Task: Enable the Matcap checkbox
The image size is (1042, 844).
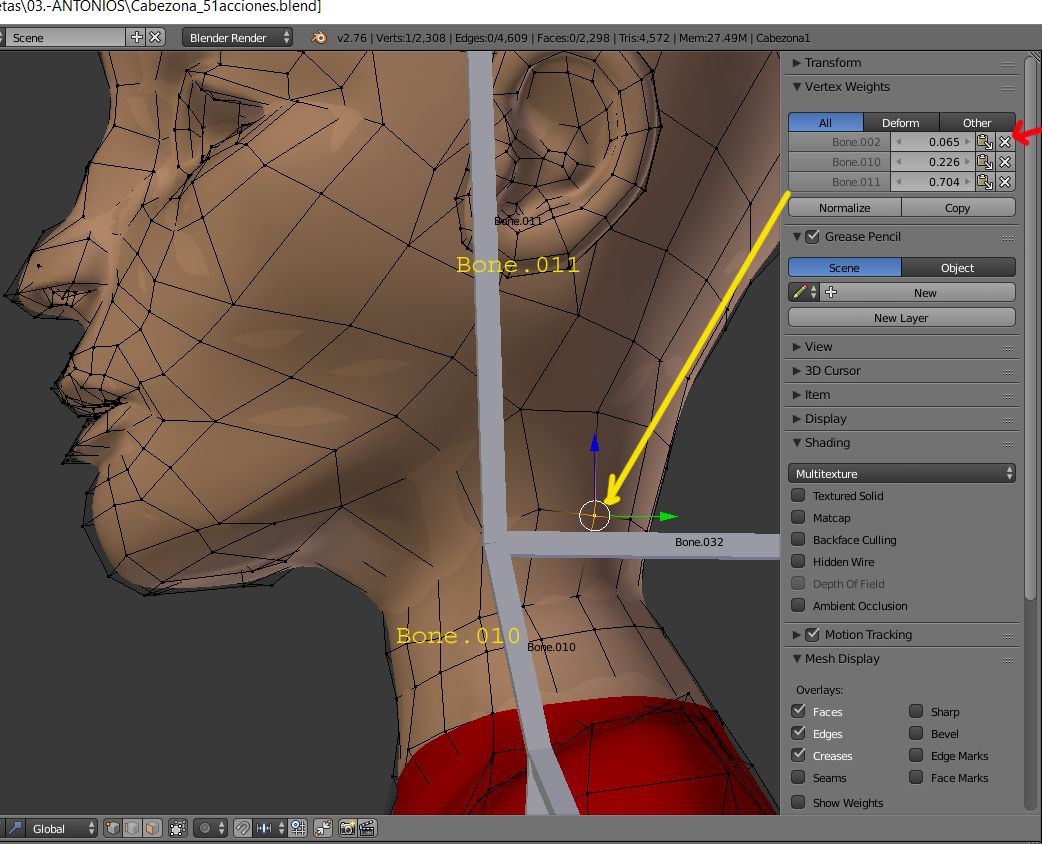Action: pyautogui.click(x=798, y=518)
